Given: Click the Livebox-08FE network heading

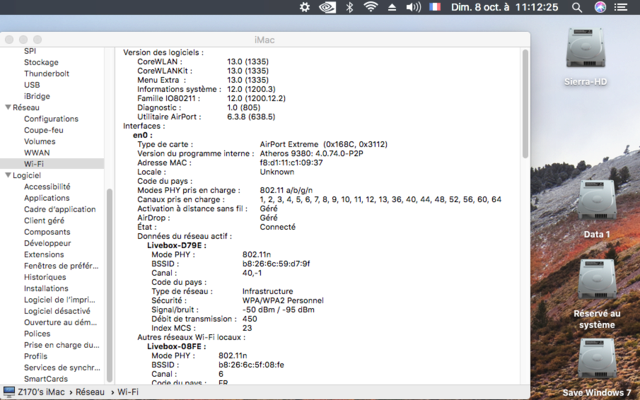Looking at the screenshot, I should click(176, 347).
